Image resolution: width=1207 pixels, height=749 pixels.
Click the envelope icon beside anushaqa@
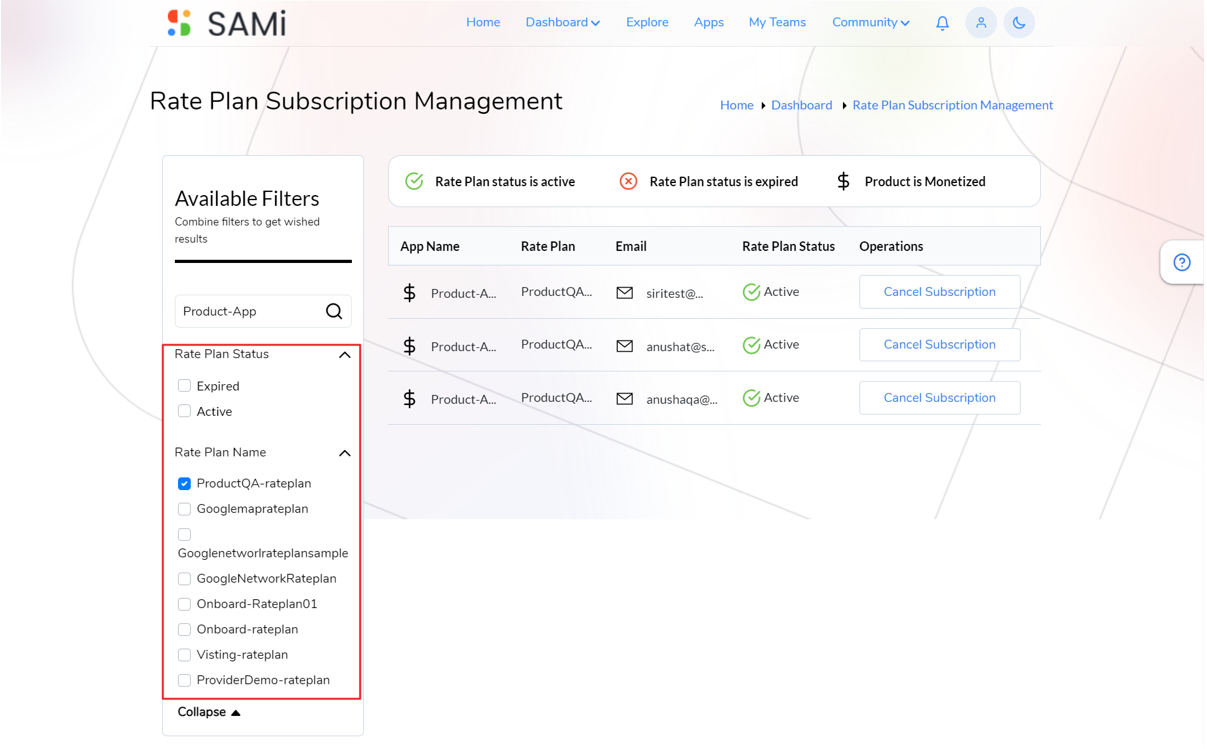[x=625, y=398]
